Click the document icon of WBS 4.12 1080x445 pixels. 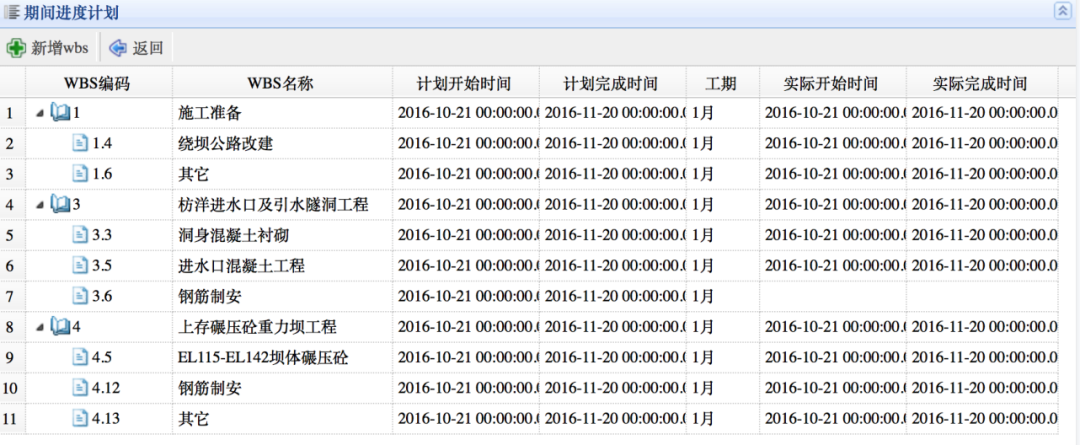tap(81, 387)
